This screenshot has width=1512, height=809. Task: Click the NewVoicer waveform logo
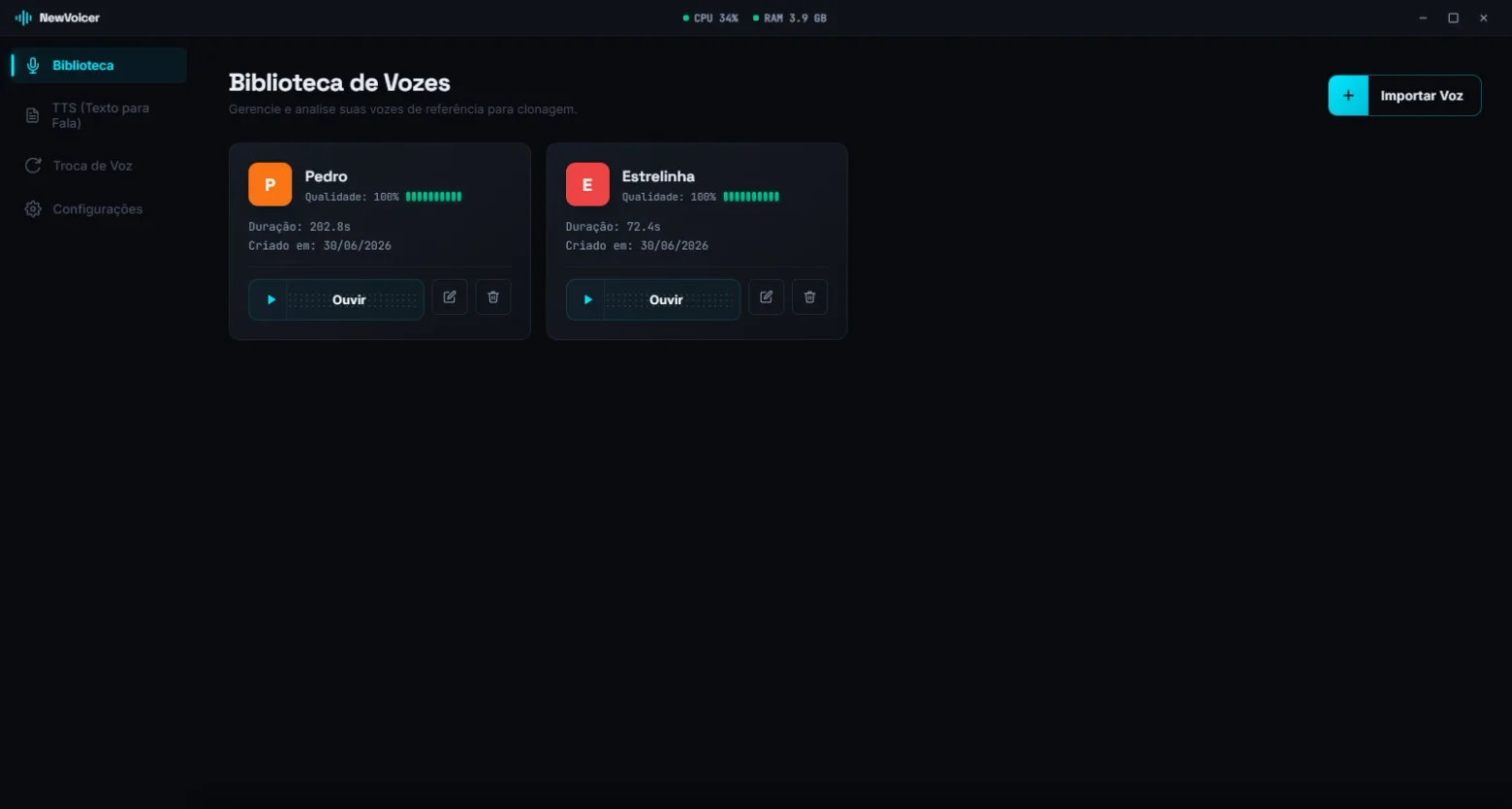pyautogui.click(x=23, y=17)
